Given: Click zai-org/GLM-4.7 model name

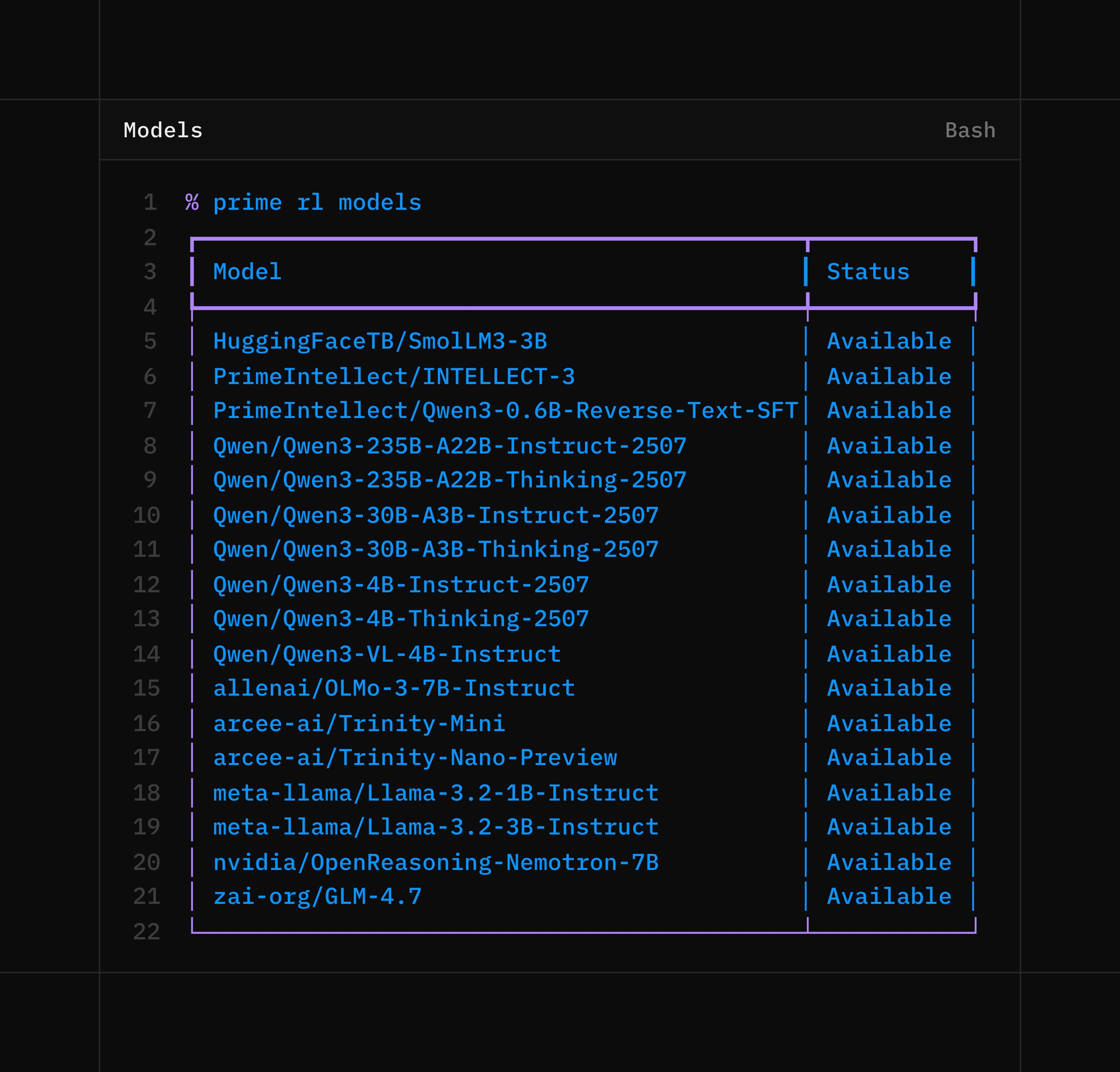Looking at the screenshot, I should [317, 897].
